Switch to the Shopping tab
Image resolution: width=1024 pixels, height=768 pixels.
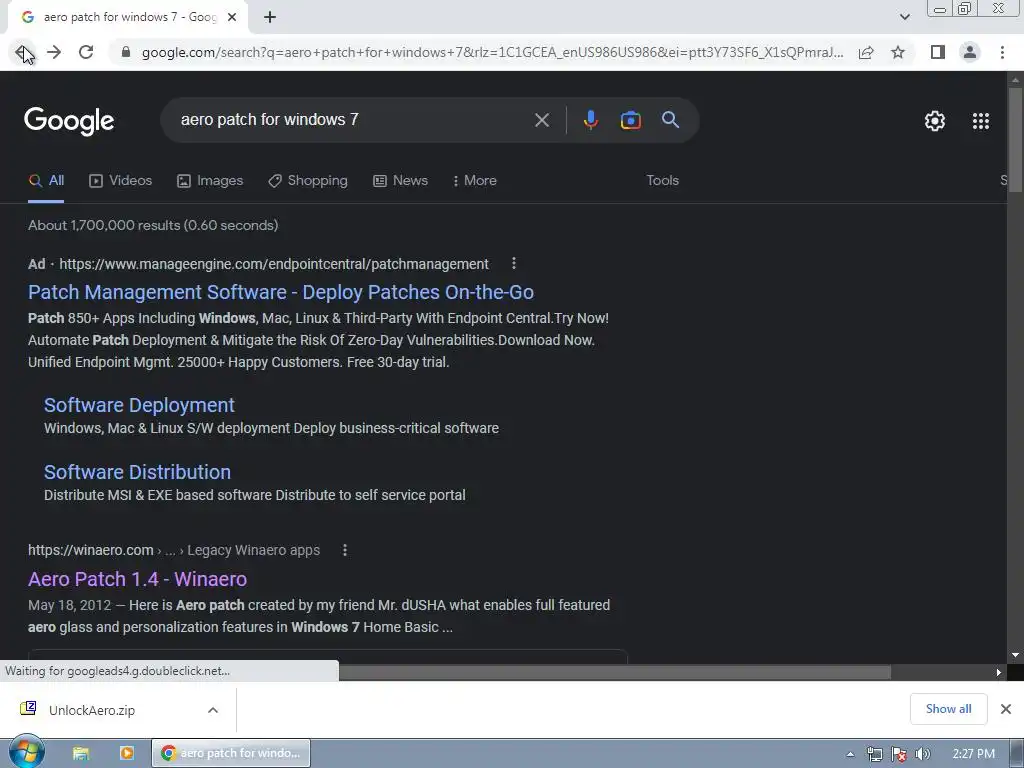pyautogui.click(x=308, y=181)
